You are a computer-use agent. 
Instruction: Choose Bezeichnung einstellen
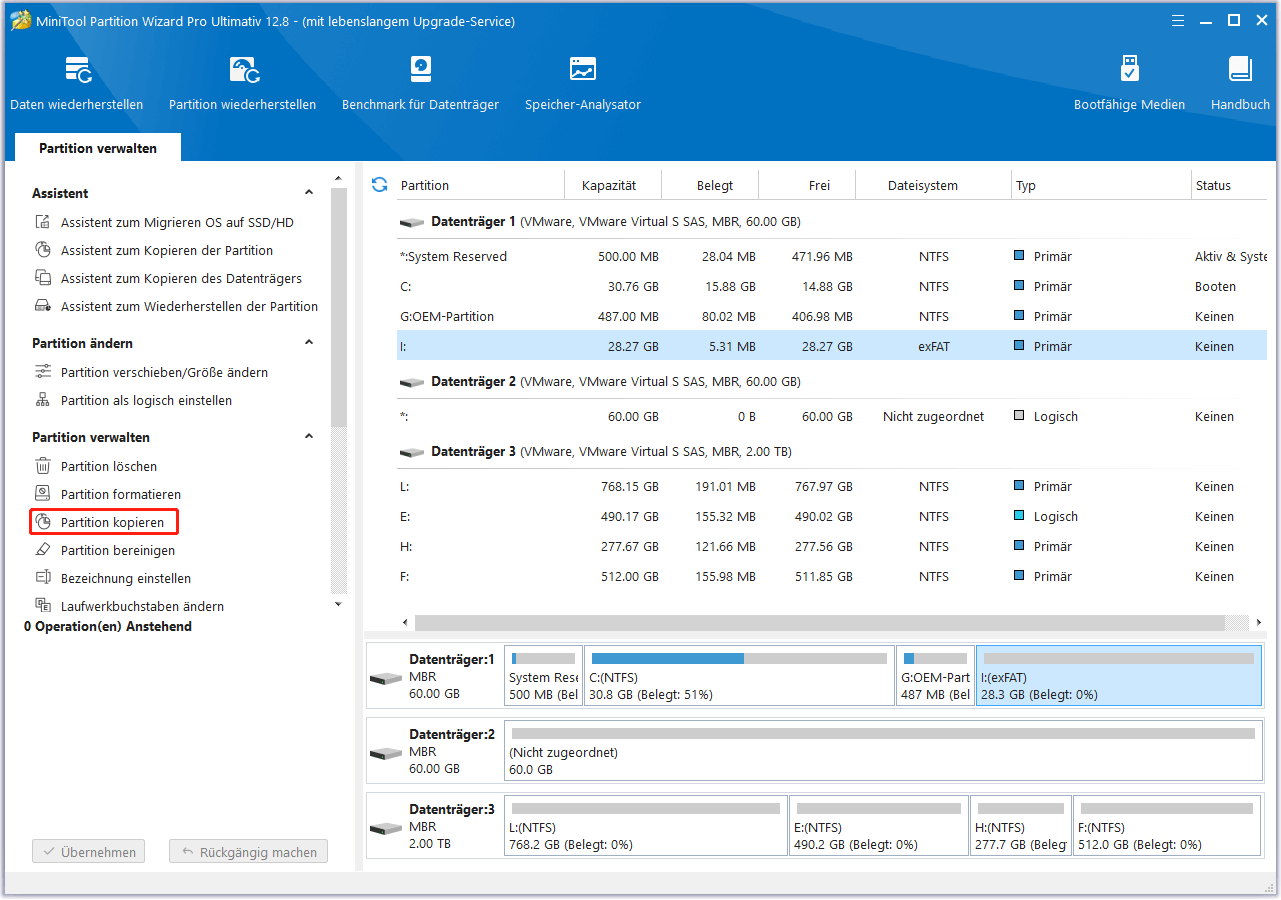pyautogui.click(x=113, y=579)
